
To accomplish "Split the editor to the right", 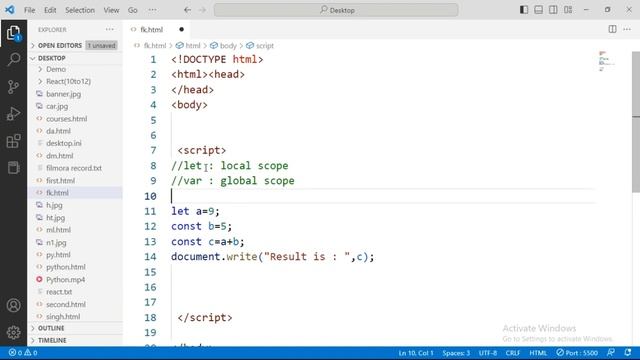I will [x=612, y=29].
